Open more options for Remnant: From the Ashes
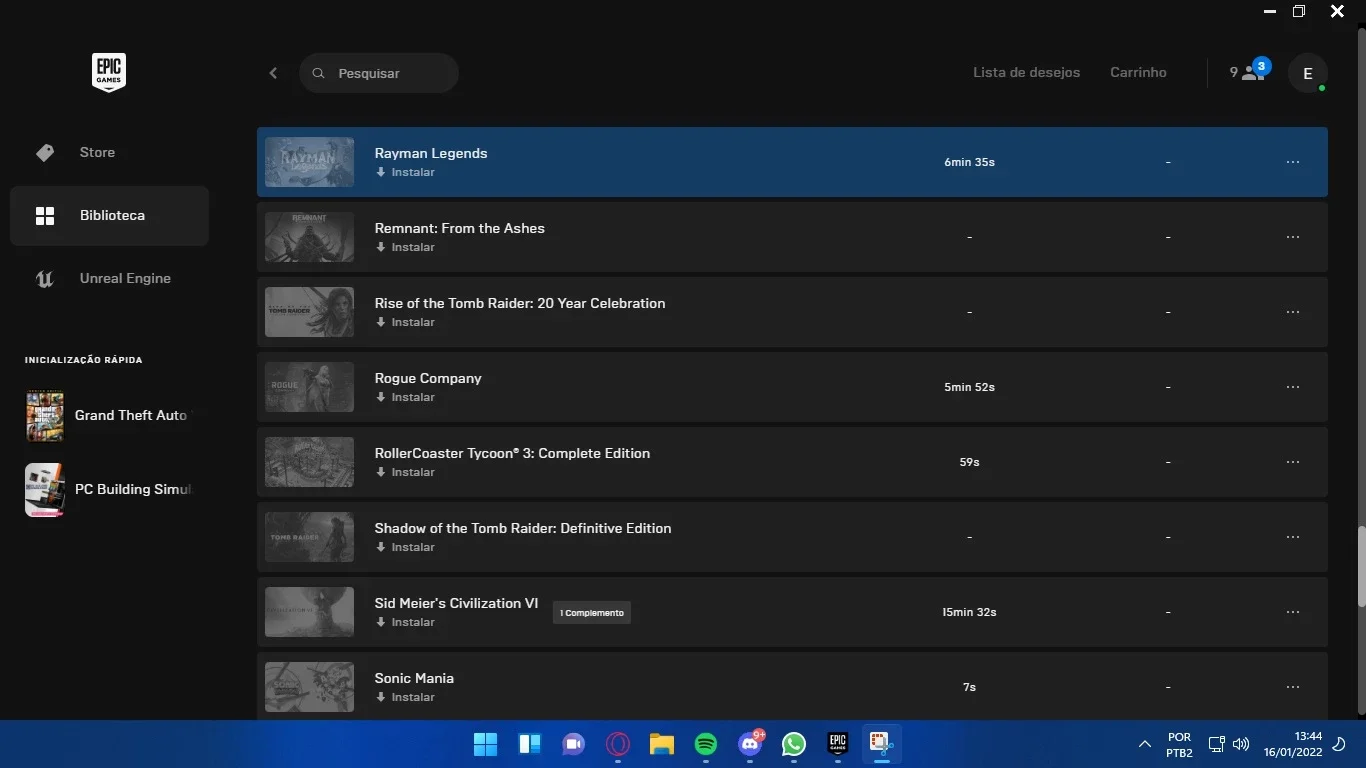1366x768 pixels. 1293,237
